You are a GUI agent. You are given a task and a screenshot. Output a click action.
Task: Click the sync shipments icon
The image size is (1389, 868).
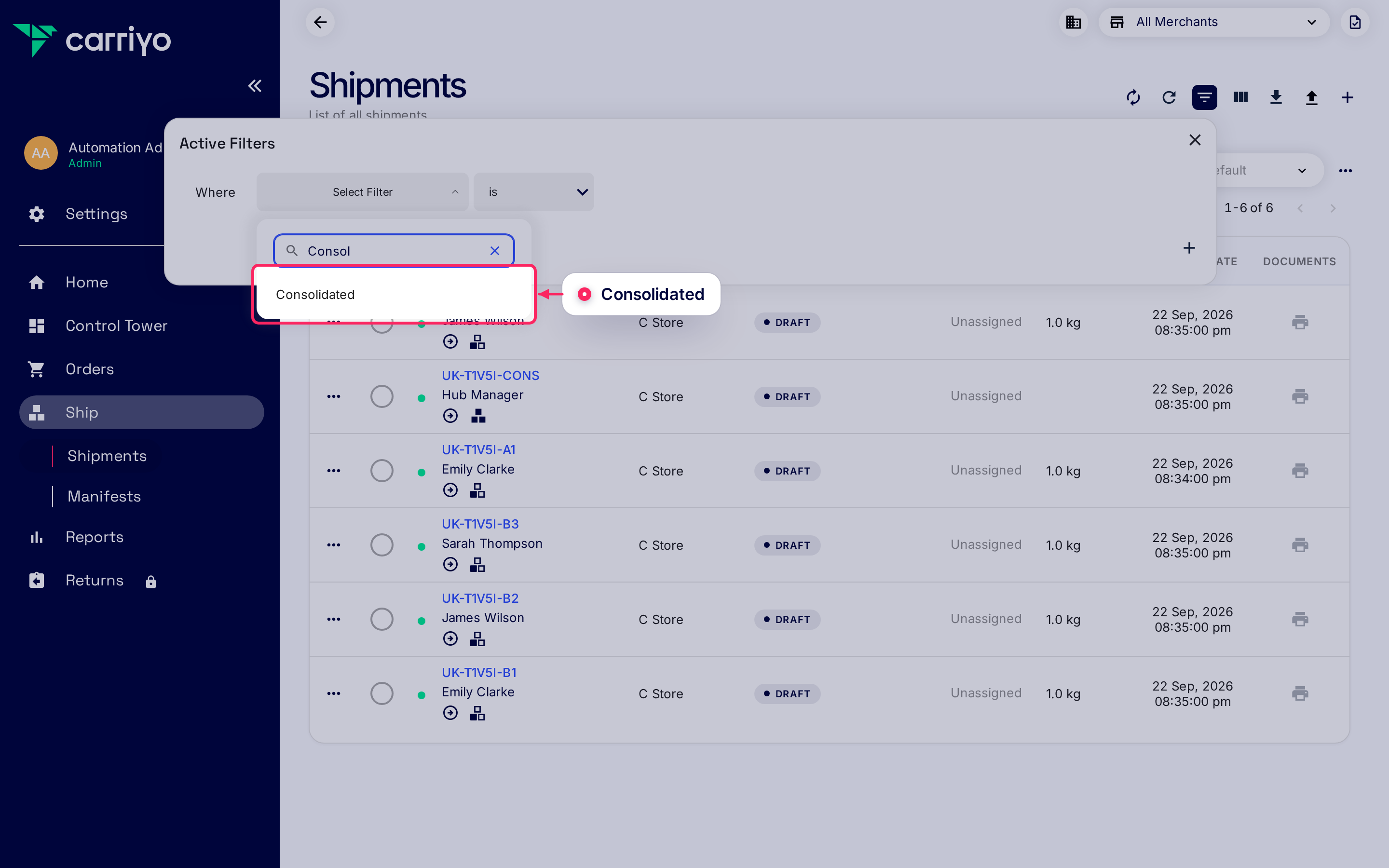pyautogui.click(x=1133, y=97)
